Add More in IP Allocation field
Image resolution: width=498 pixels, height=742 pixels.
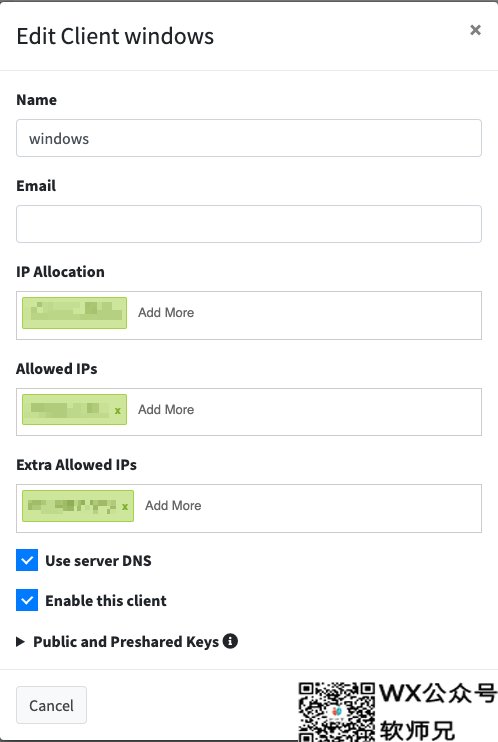pos(166,313)
